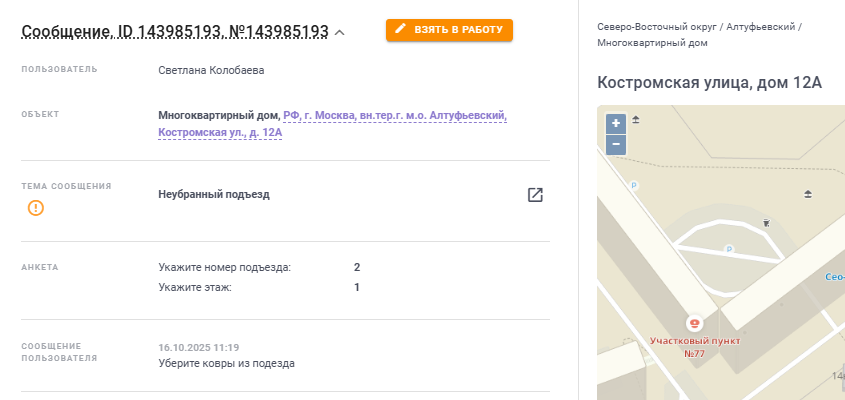Click the entrance marker on the map's right side
The image size is (845, 400).
coord(808,194)
